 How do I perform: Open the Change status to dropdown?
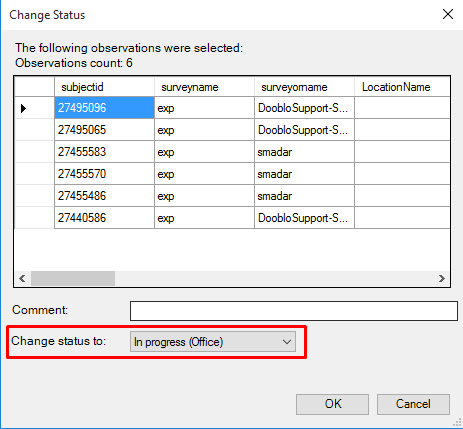click(213, 342)
